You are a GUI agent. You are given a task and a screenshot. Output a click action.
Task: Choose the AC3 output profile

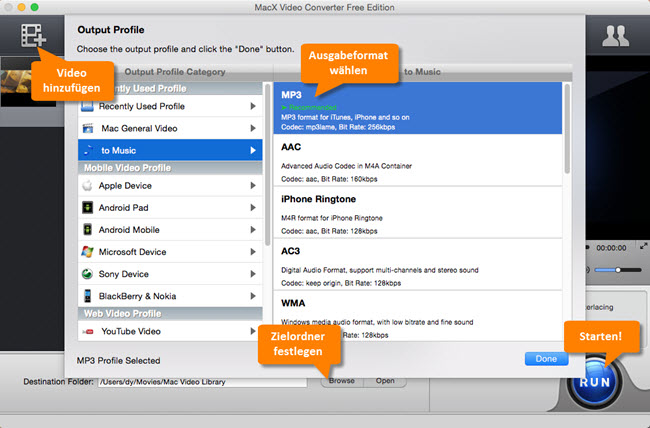pyautogui.click(x=417, y=264)
